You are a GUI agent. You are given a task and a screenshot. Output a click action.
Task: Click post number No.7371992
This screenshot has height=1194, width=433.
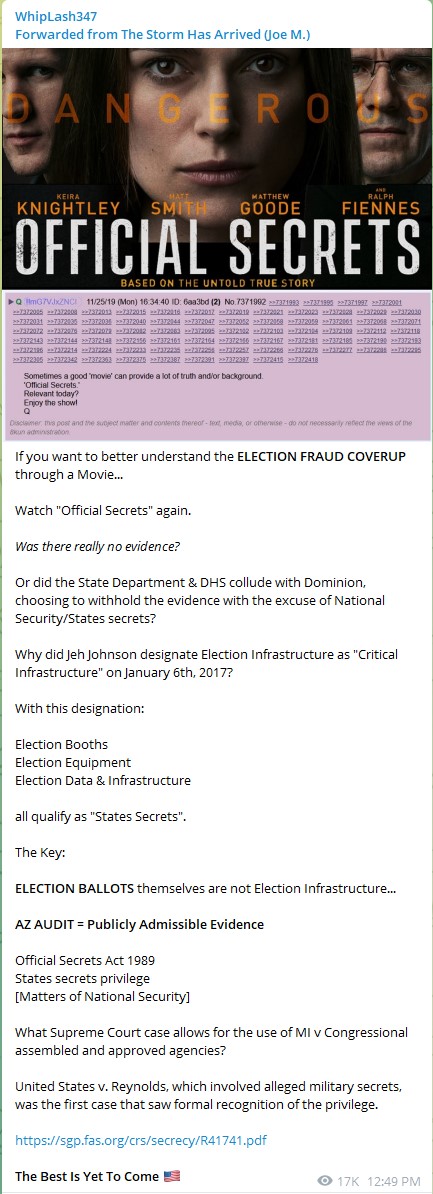pos(244,302)
